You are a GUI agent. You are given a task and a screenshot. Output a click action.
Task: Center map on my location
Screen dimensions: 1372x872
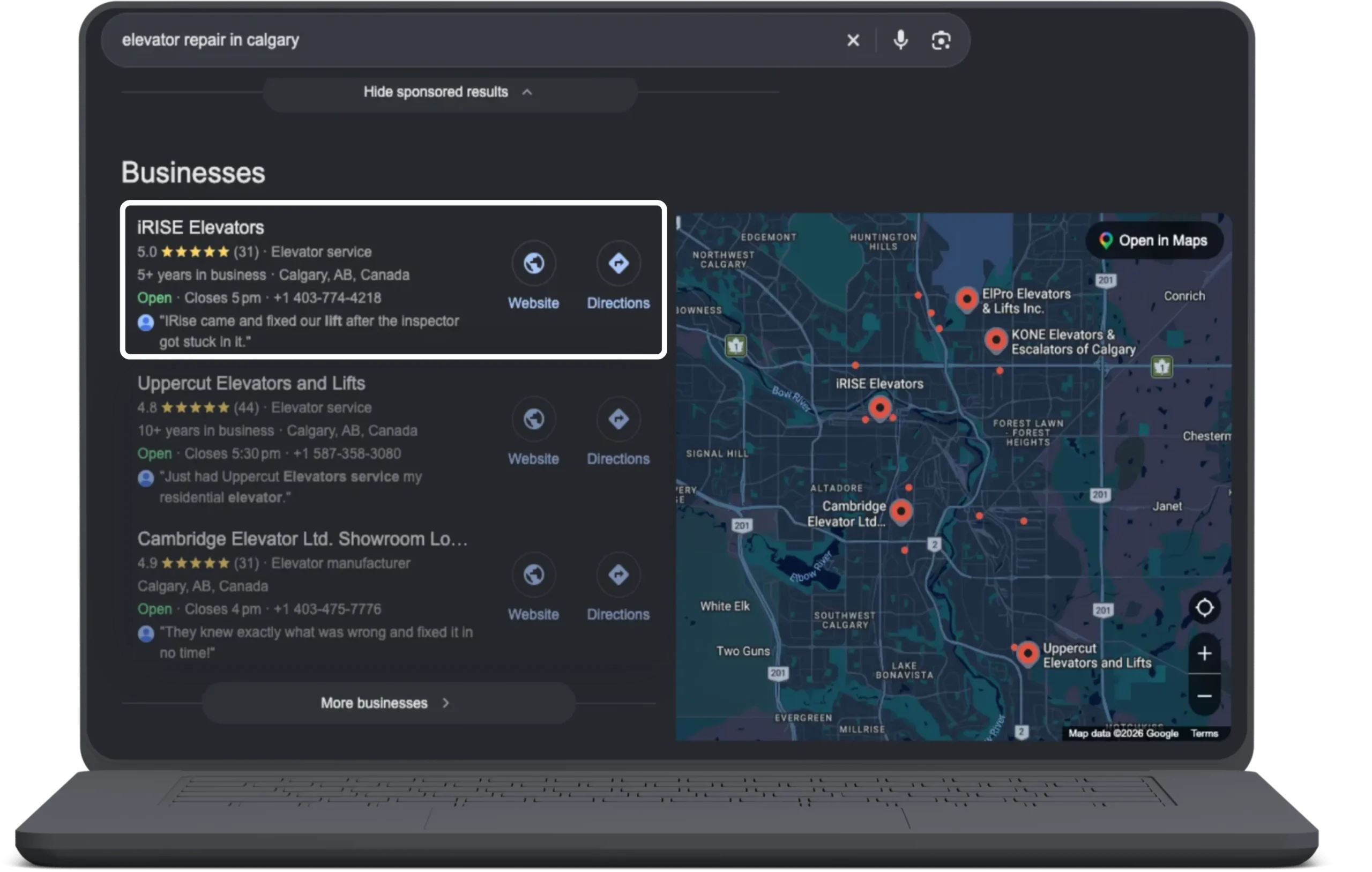click(1204, 608)
